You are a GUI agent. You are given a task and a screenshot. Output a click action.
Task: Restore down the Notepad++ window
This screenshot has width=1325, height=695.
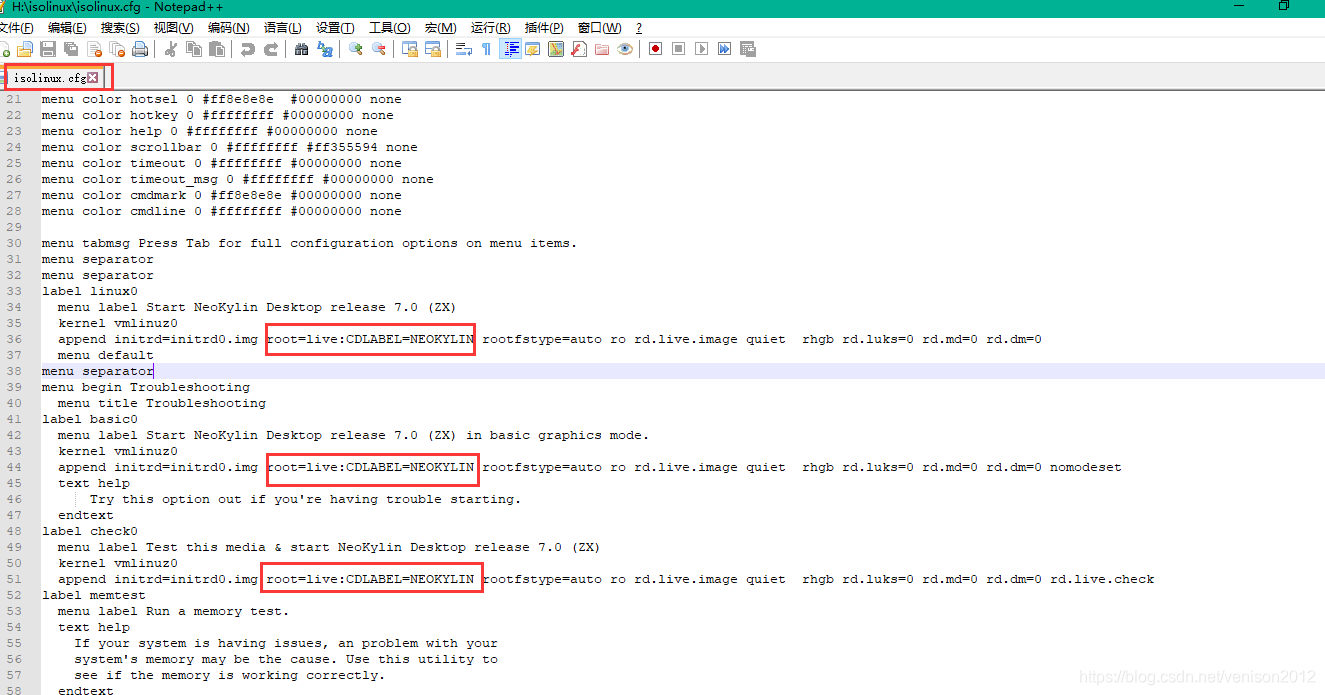click(x=1284, y=6)
